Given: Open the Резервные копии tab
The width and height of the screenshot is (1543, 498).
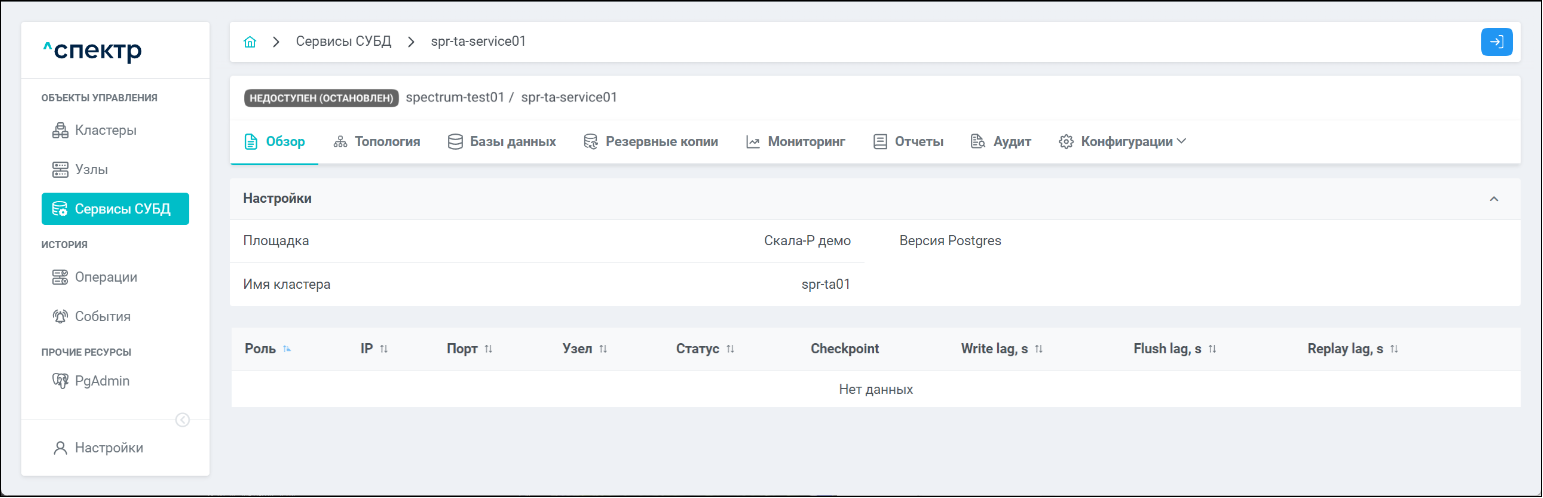Looking at the screenshot, I should coord(651,142).
